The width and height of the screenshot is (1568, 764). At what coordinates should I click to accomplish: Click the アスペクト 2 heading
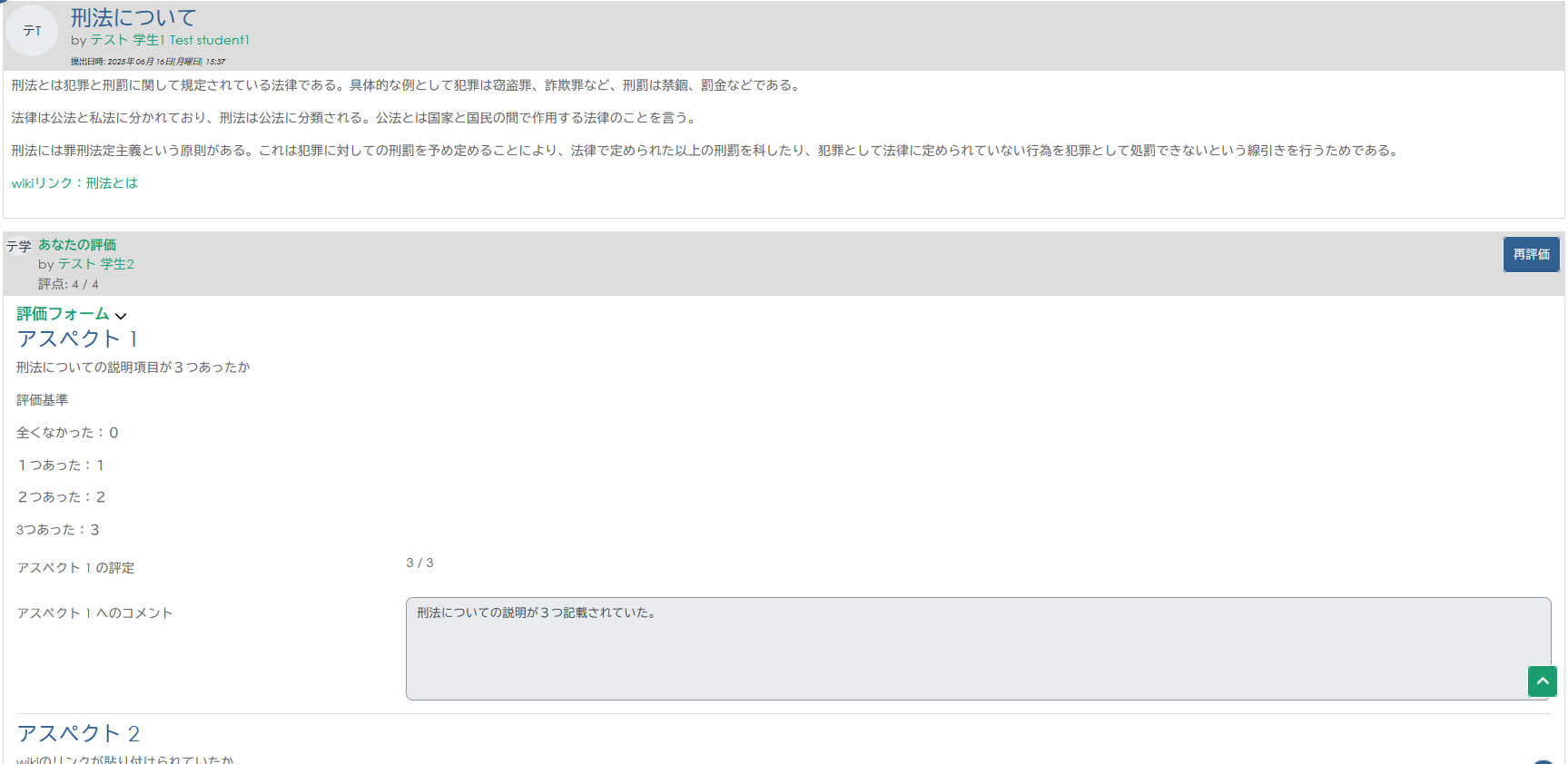coord(78,733)
